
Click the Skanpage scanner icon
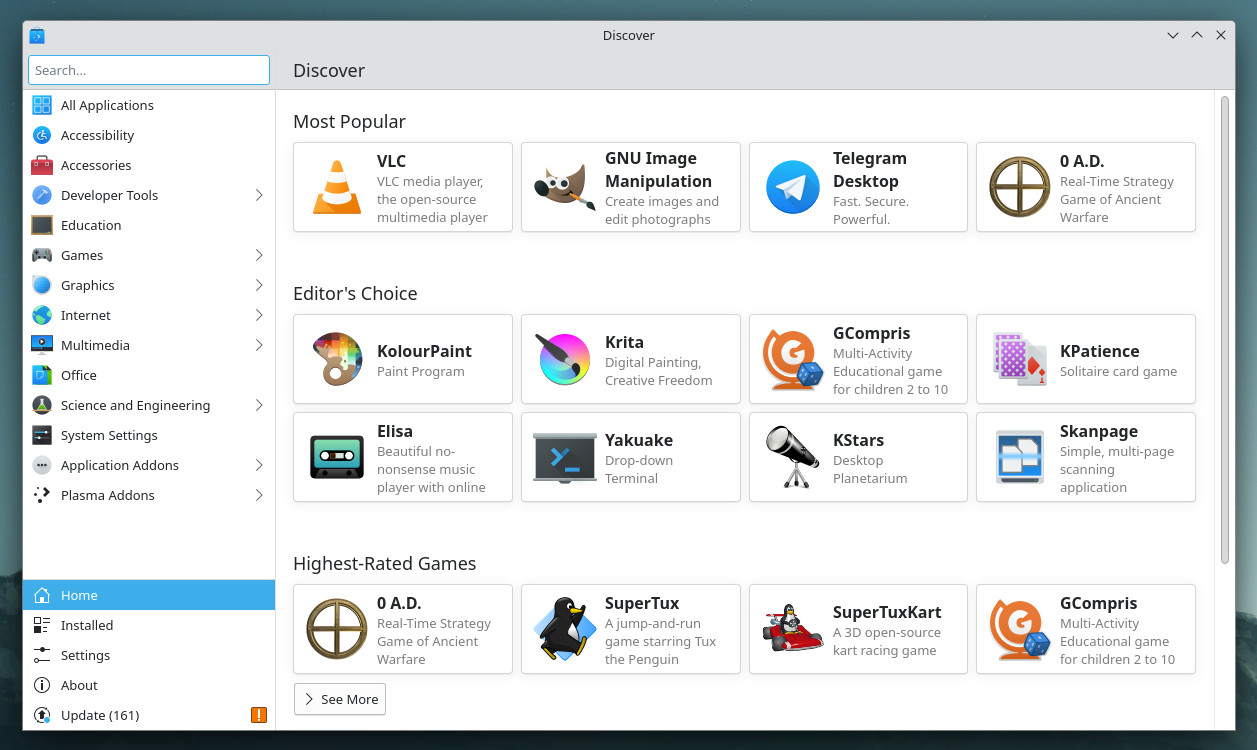point(1020,457)
